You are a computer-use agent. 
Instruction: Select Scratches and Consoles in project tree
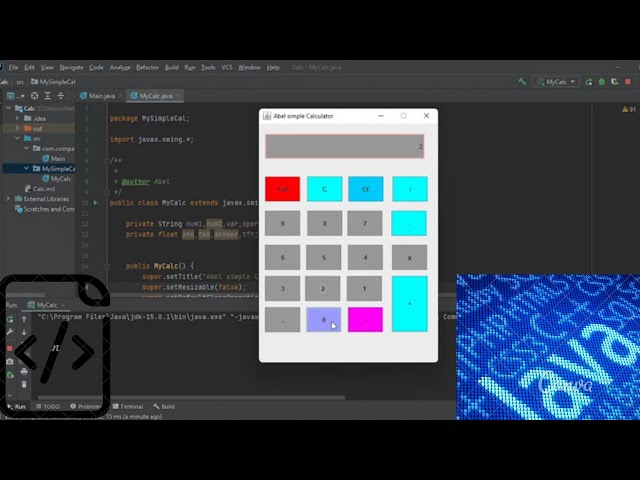point(45,209)
